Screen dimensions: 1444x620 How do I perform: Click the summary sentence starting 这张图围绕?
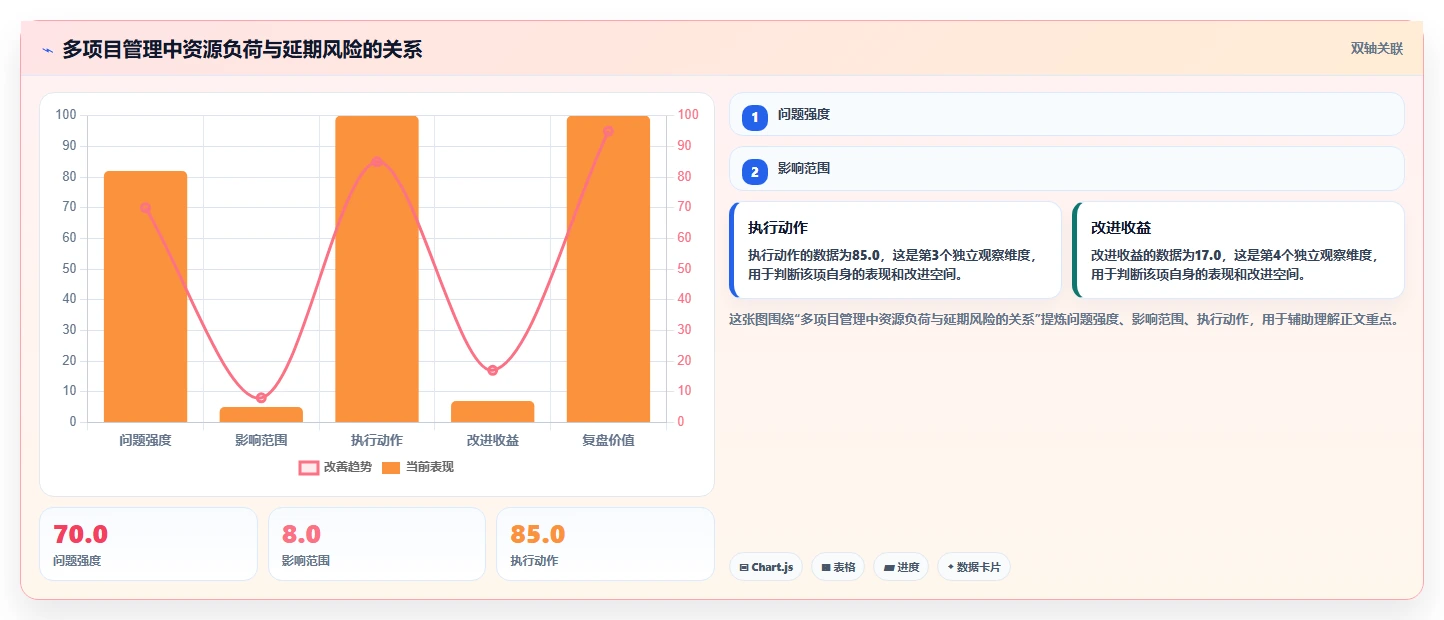click(1063, 320)
